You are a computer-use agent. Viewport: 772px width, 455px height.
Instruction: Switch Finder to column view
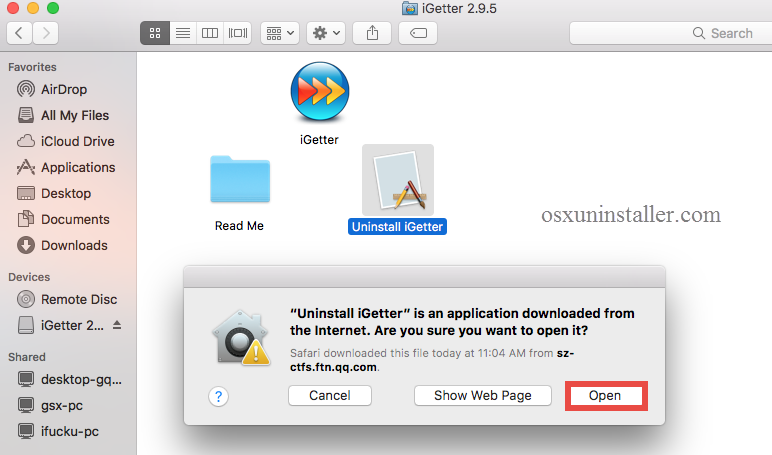tap(210, 33)
